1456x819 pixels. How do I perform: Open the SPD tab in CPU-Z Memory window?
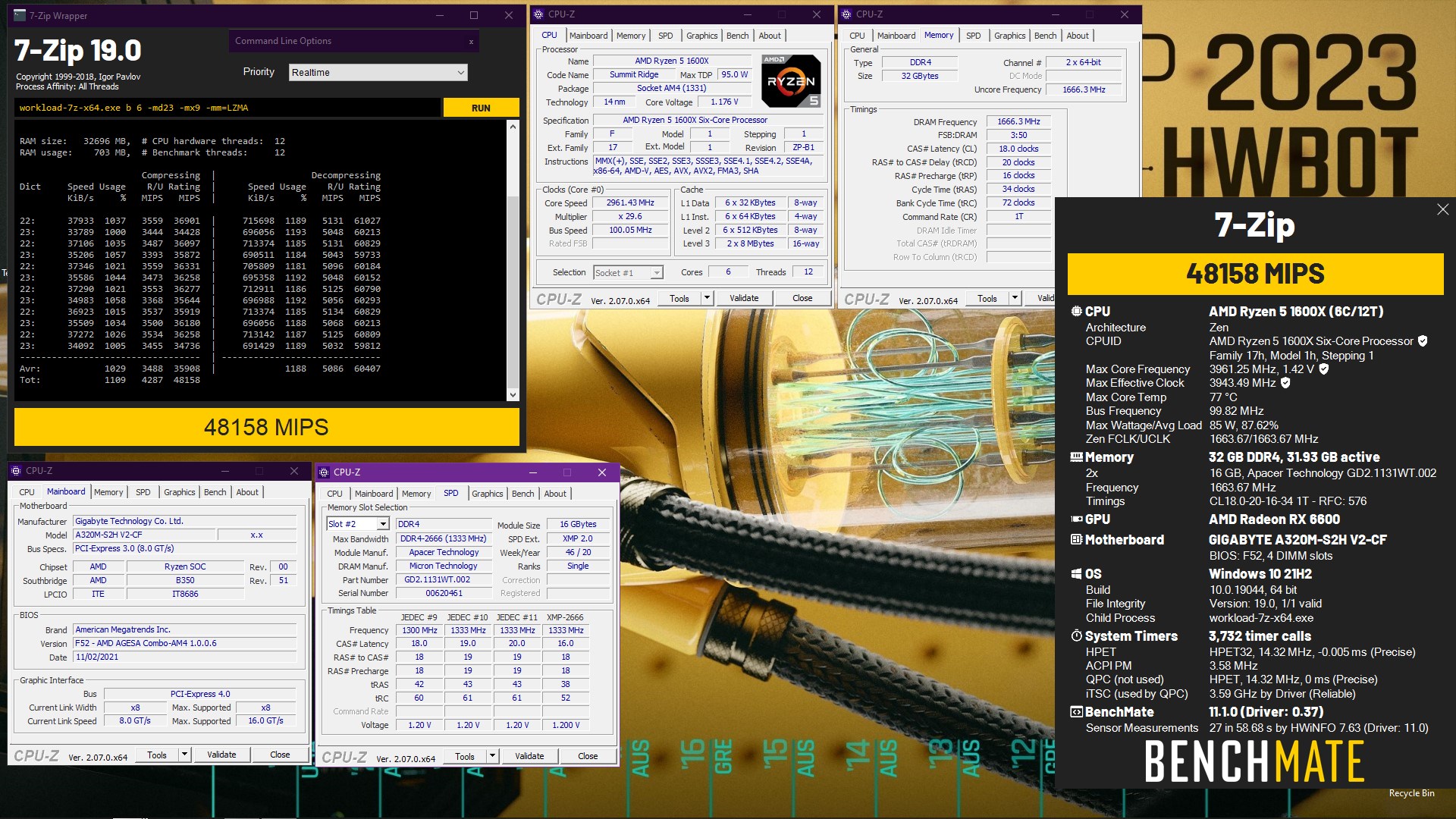973,36
